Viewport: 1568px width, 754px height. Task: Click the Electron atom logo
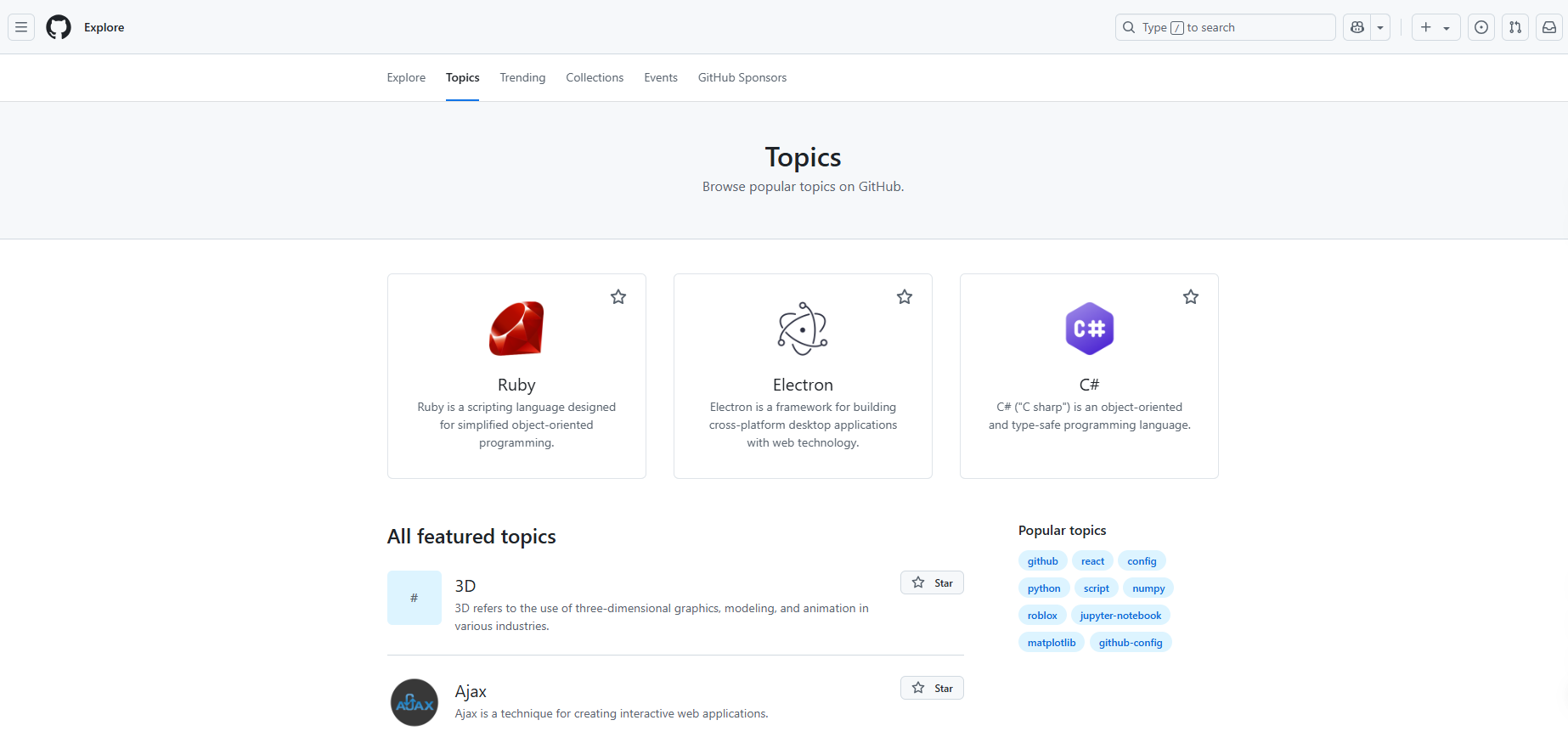pos(803,329)
